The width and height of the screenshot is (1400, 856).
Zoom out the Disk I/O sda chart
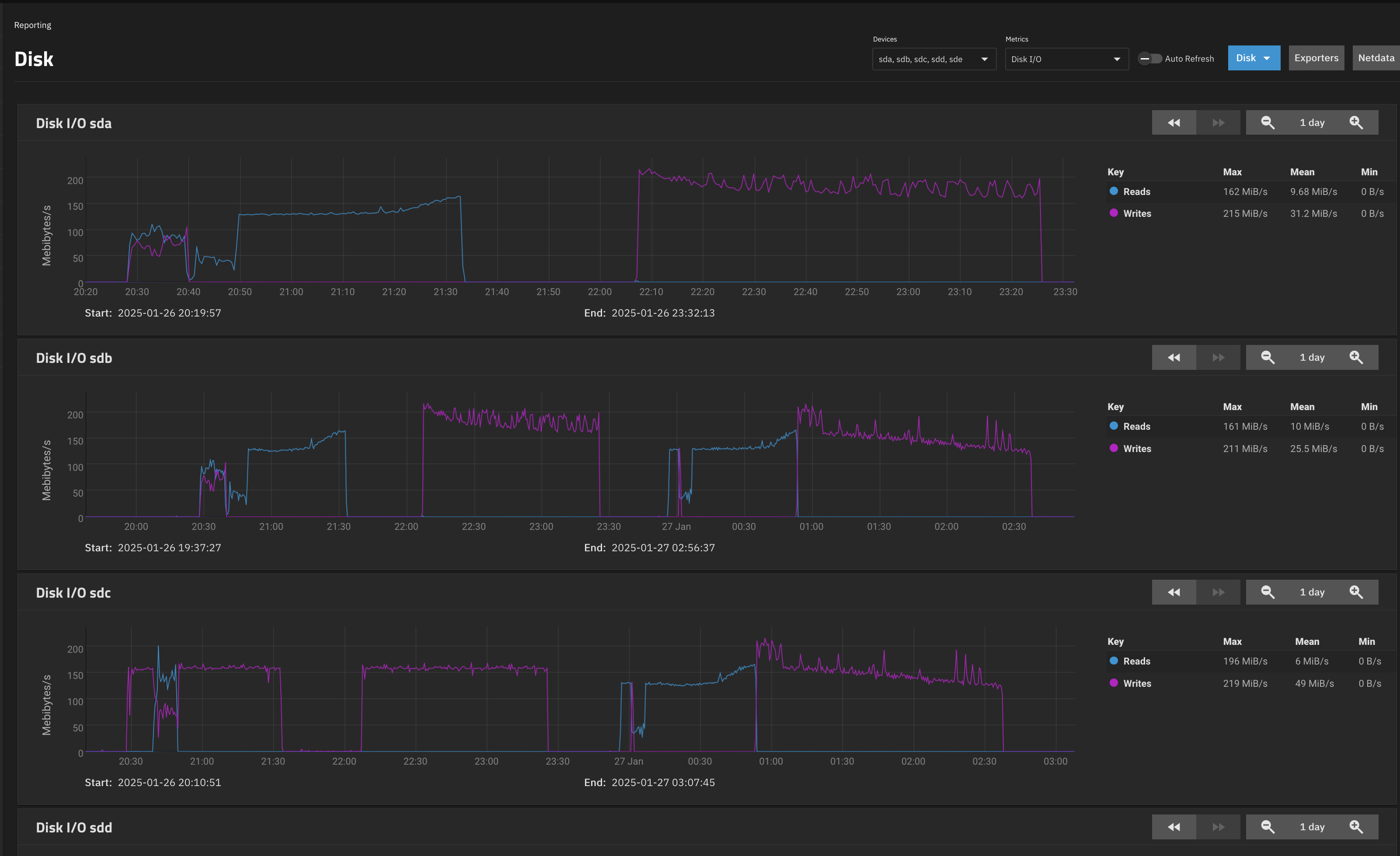[x=1267, y=123]
